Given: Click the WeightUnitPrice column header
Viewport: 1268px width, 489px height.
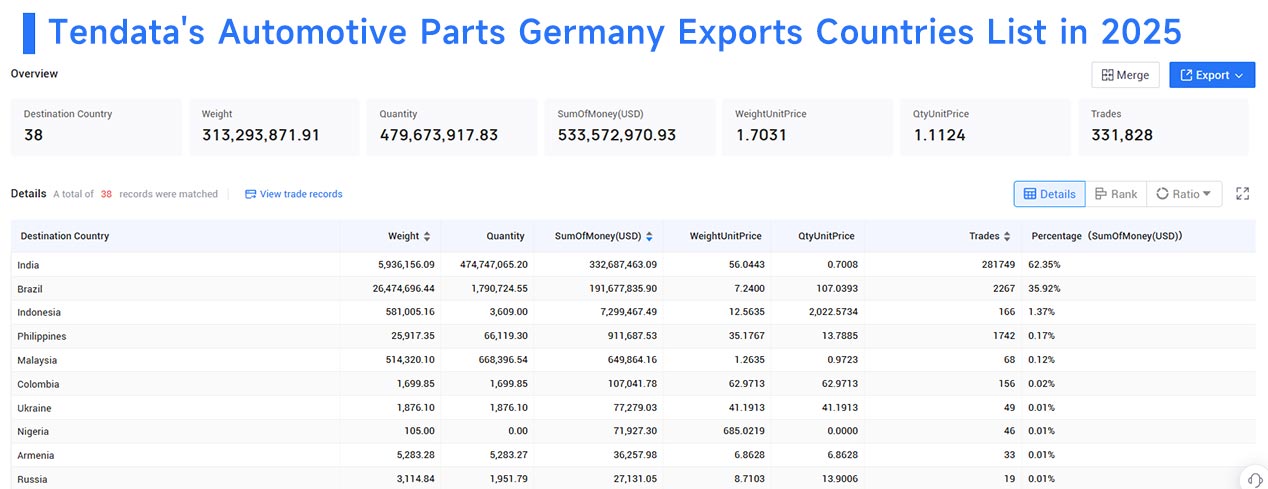Looking at the screenshot, I should coord(726,236).
